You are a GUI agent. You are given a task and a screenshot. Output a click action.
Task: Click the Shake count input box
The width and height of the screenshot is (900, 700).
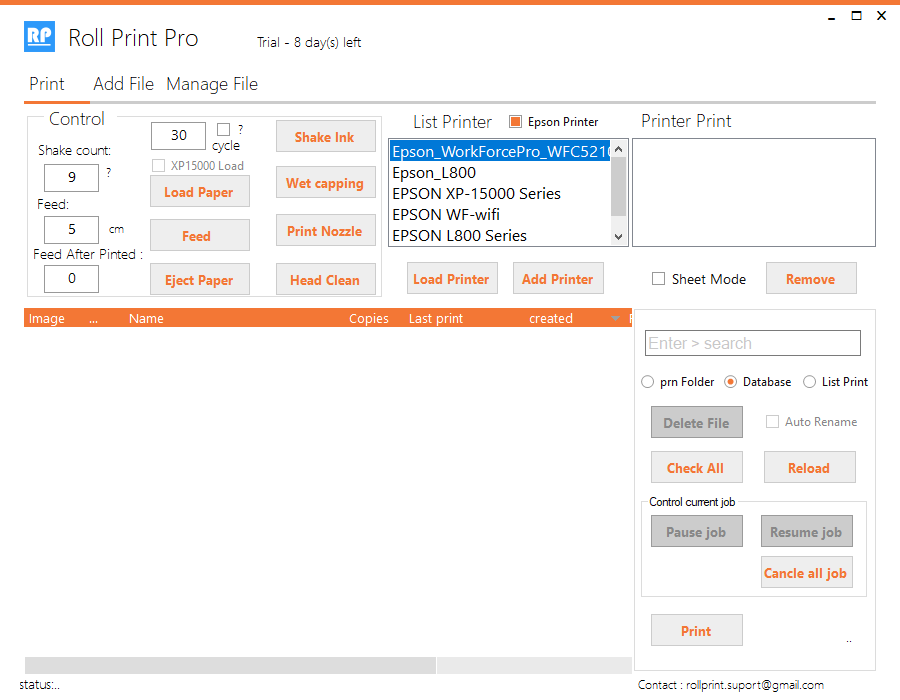[x=71, y=178]
